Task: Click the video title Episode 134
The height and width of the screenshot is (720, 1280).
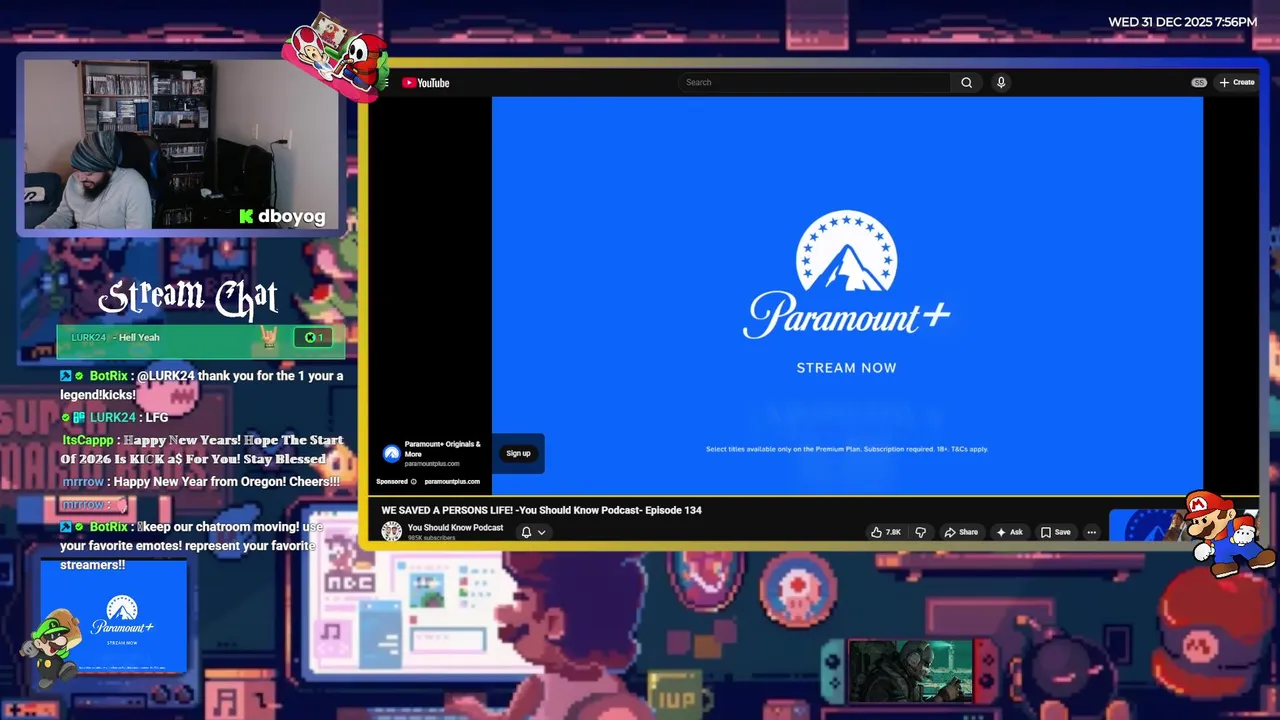Action: [541, 510]
